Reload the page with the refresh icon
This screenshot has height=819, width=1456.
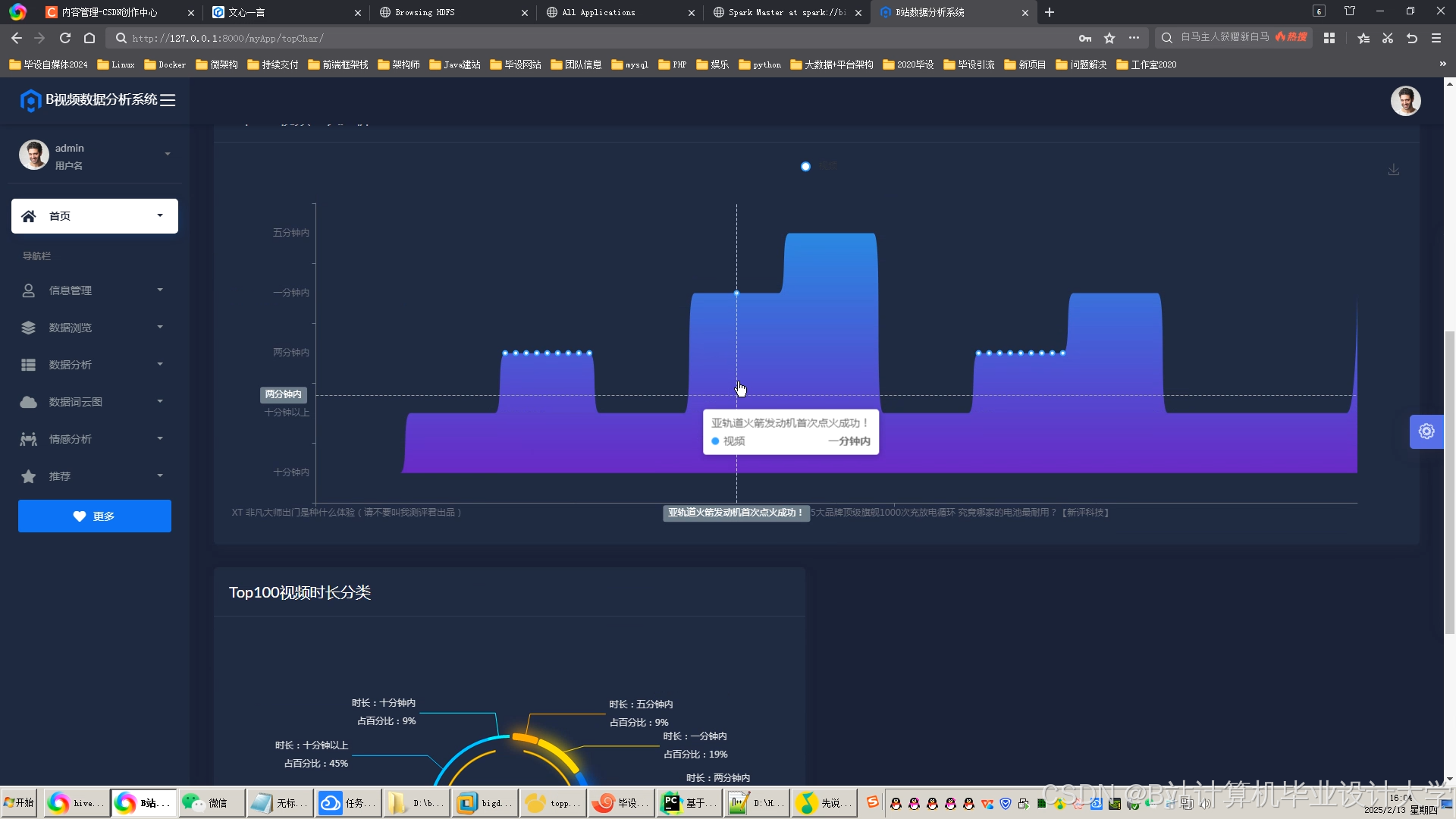tap(65, 38)
